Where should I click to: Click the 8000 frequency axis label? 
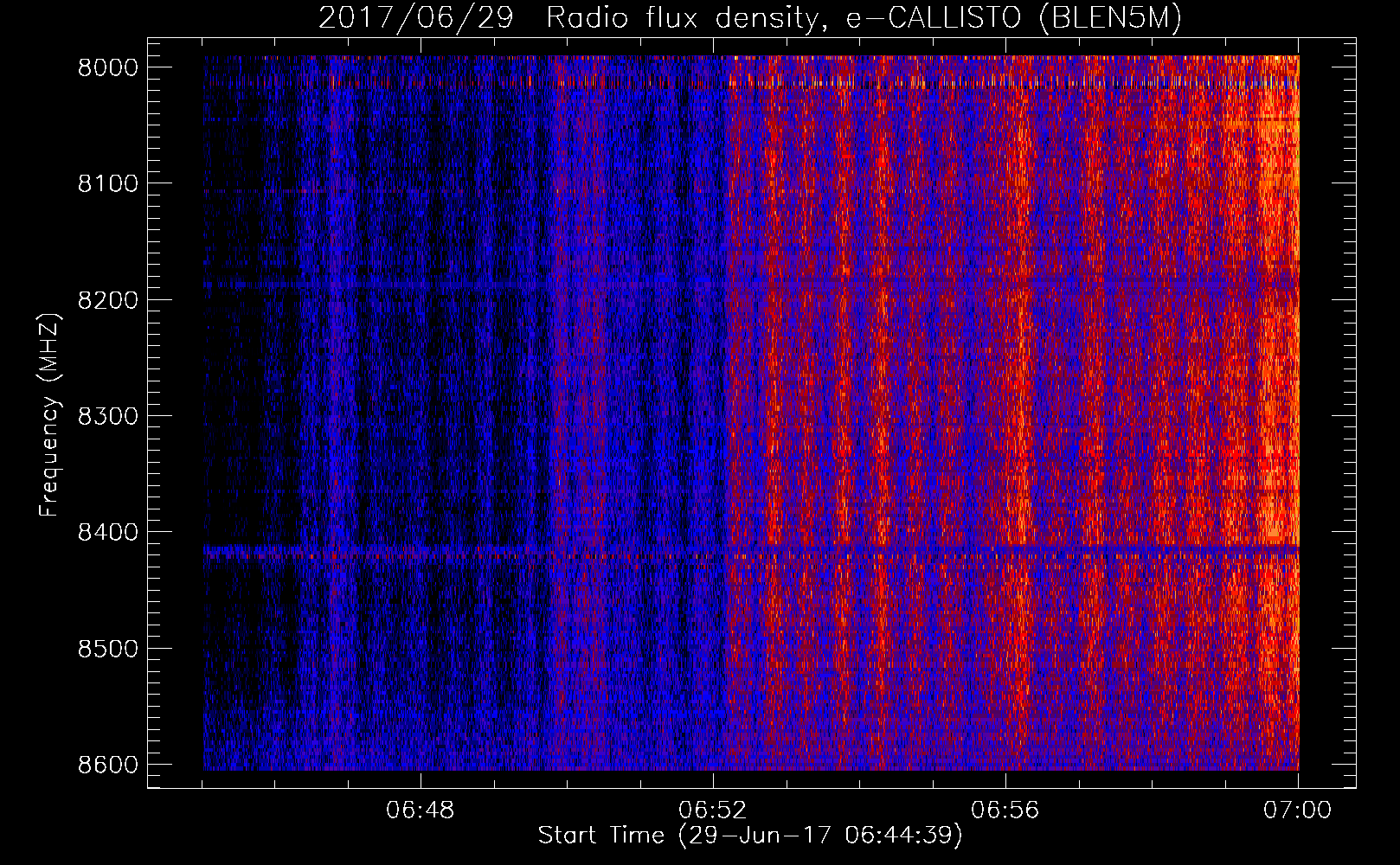(107, 67)
